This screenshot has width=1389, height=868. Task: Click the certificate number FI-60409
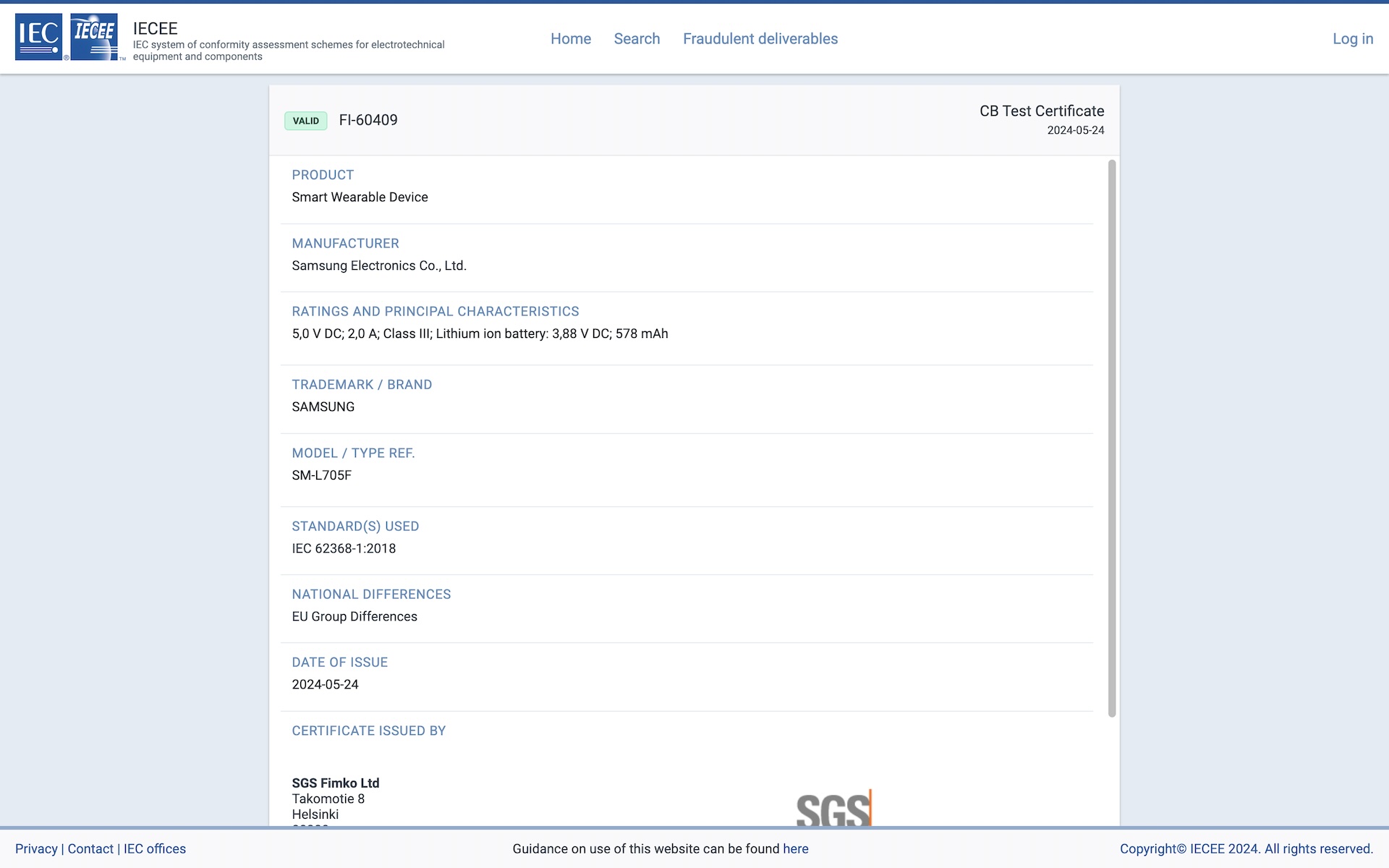[368, 120]
